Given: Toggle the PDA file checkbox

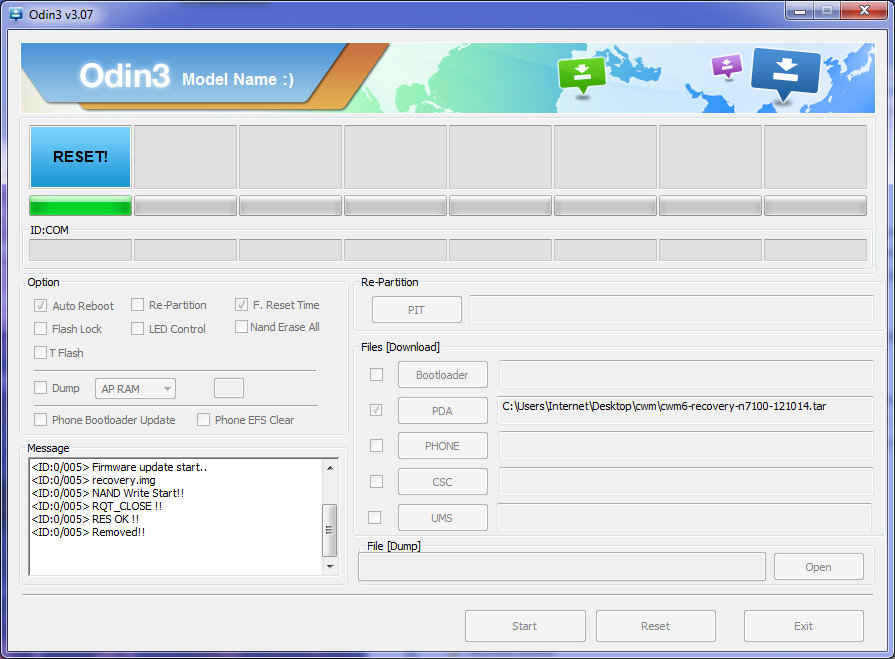Looking at the screenshot, I should point(376,410).
